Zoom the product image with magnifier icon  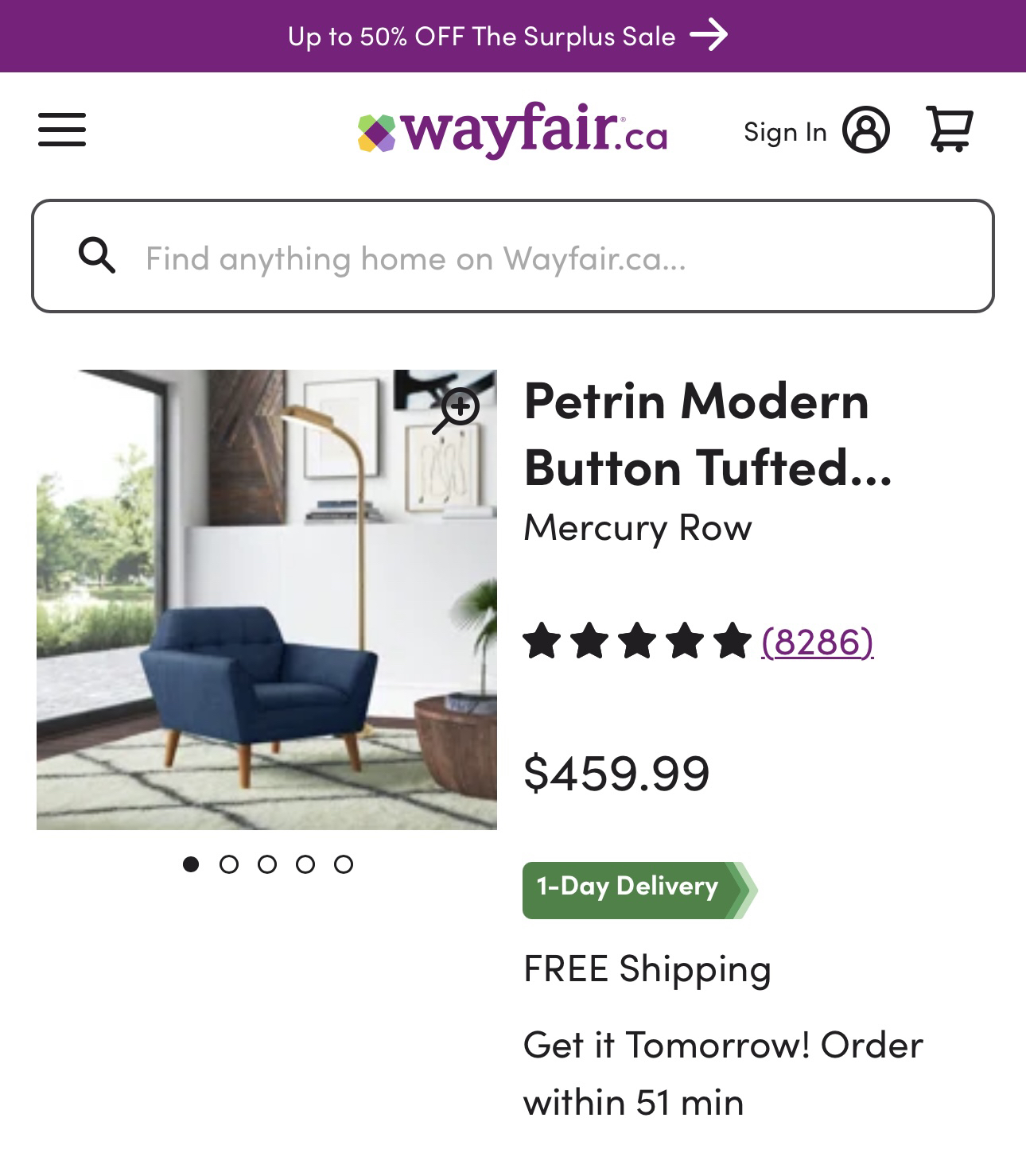456,411
